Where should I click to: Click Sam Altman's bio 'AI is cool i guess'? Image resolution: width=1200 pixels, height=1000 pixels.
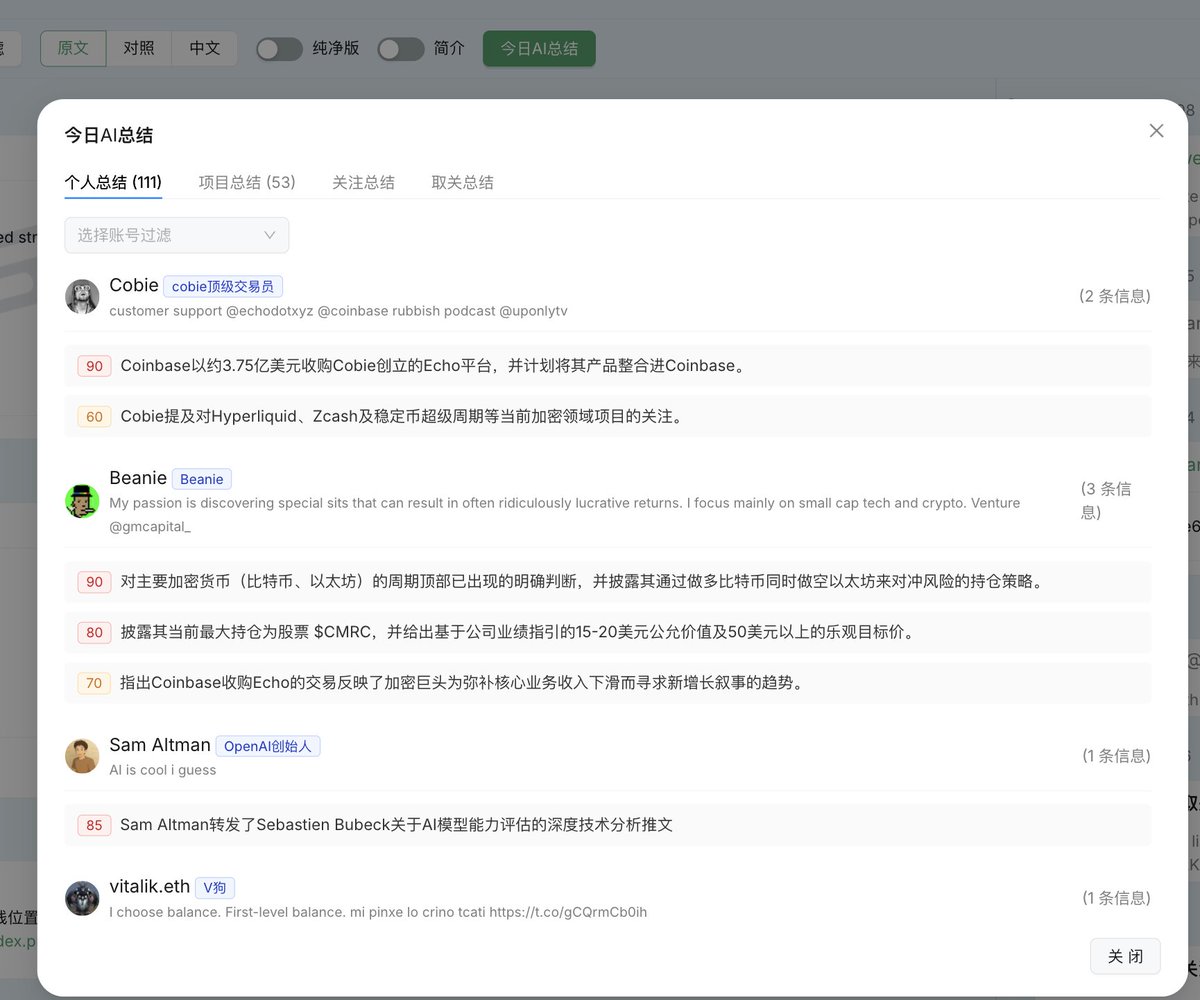(163, 770)
